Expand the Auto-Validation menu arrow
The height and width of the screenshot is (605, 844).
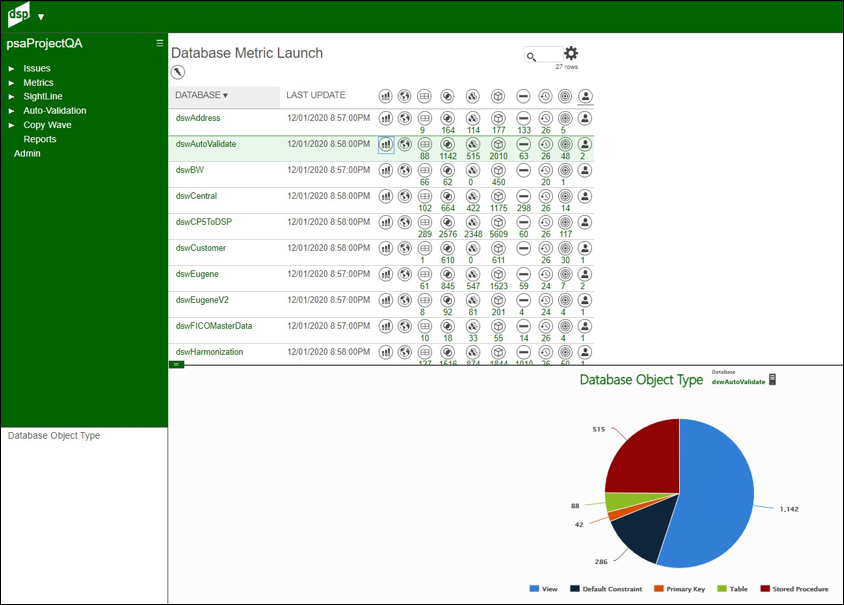11,111
